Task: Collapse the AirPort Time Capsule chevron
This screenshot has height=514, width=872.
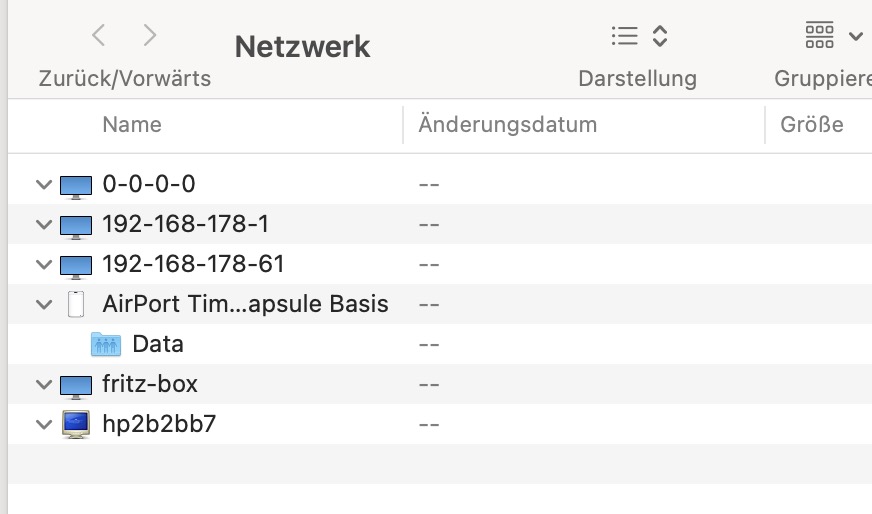Action: (43, 305)
